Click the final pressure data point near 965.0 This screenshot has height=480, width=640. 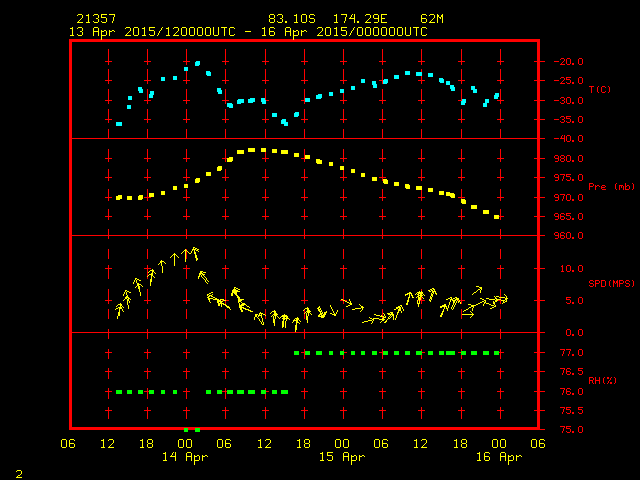click(x=497, y=217)
